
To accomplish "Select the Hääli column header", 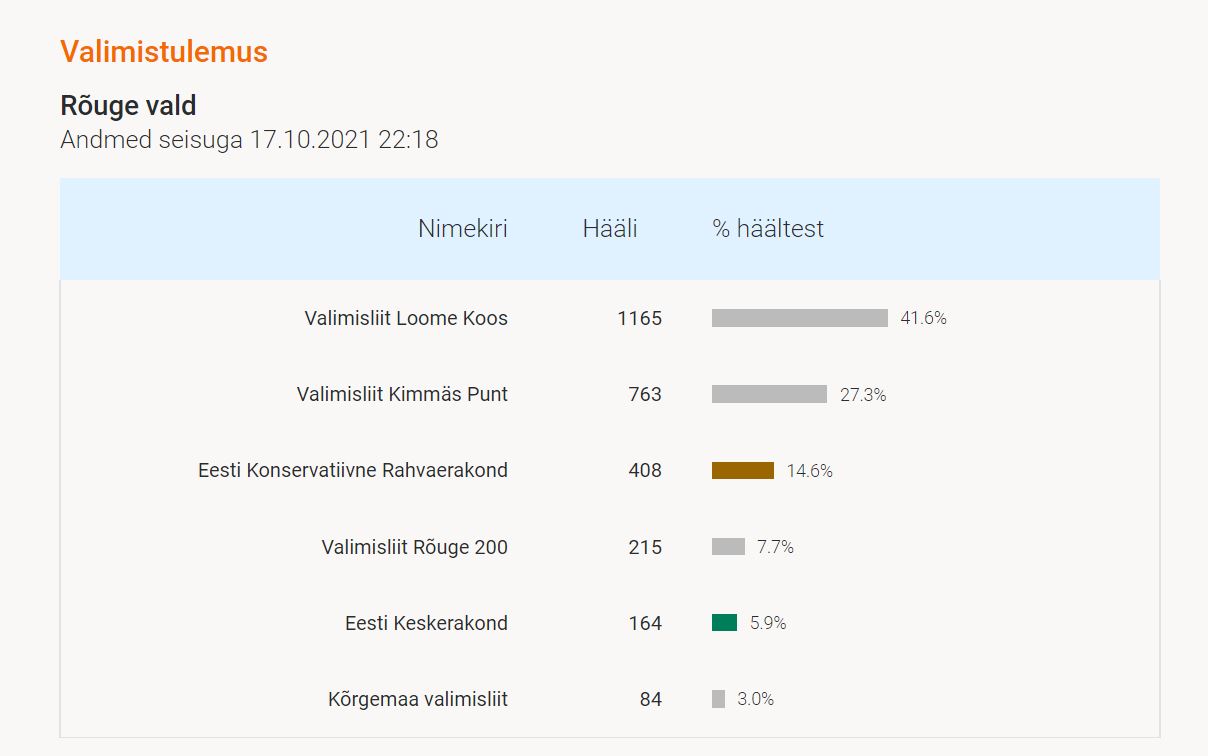I will point(610,229).
